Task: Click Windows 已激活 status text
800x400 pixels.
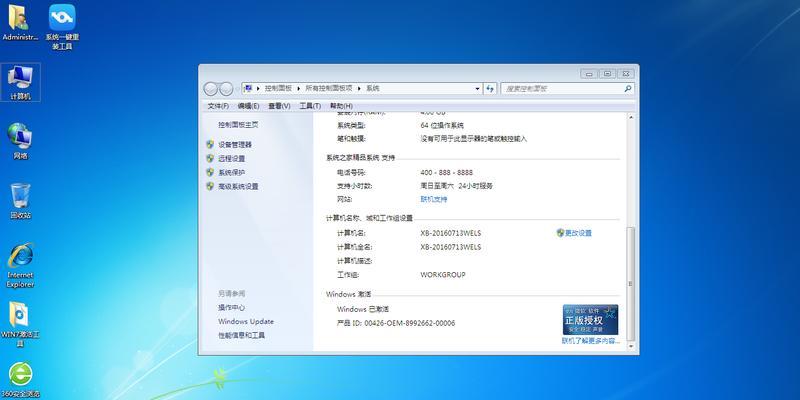Action: pyautogui.click(x=363, y=309)
